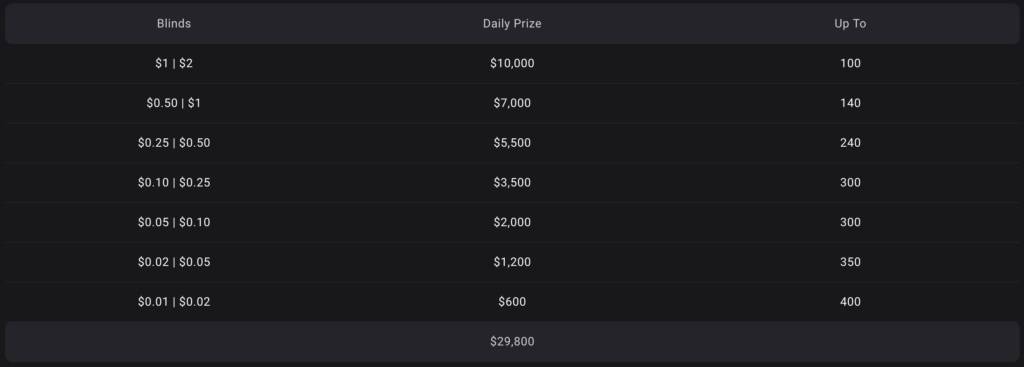Select the $0.01 | $0.02 blinds cell
Screen dimensions: 1024x367
tap(174, 302)
